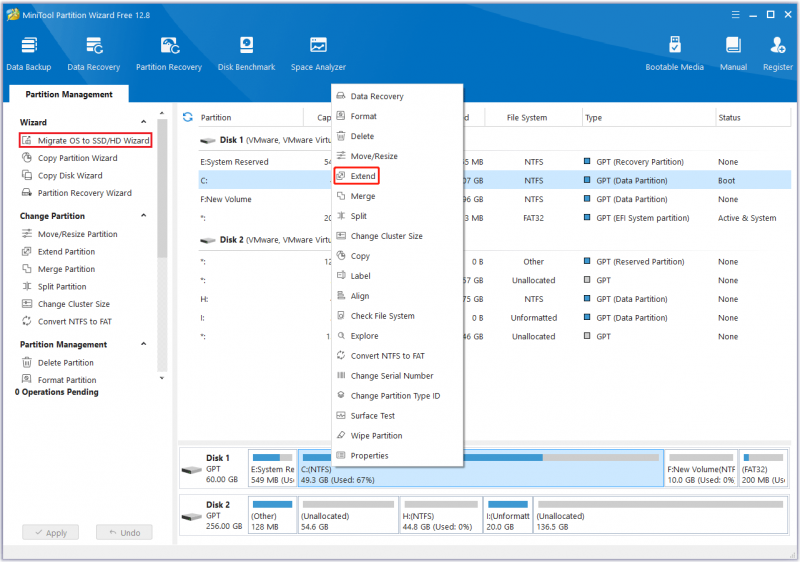800x562 pixels.
Task: Select the I: Unformatted partition row
Action: (494, 318)
